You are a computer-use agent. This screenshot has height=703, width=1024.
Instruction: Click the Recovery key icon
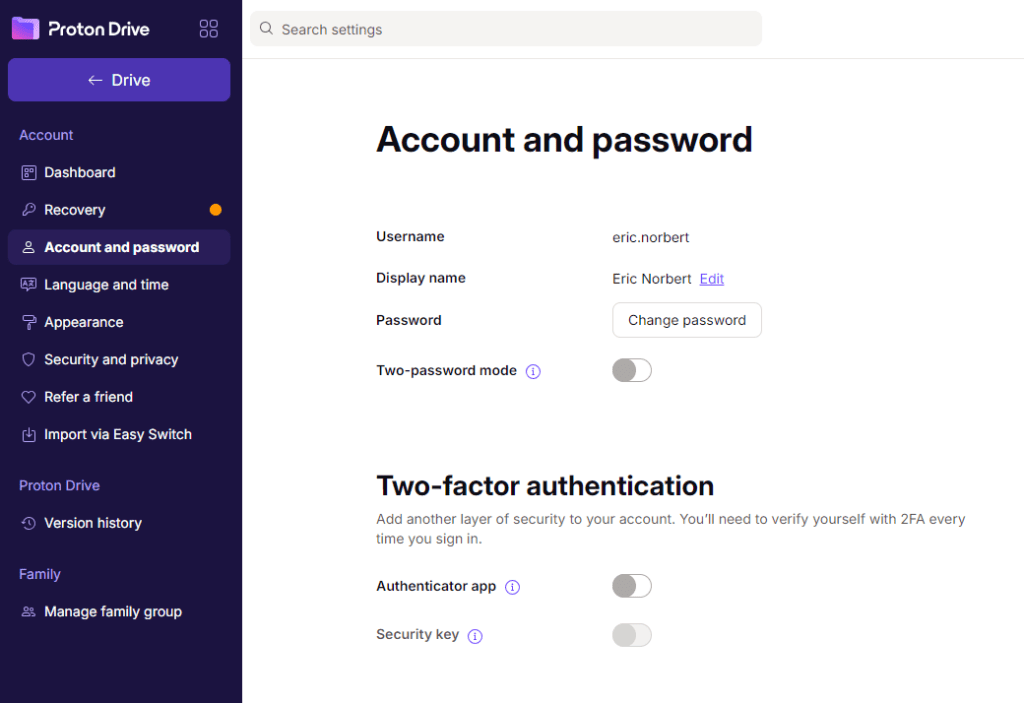point(27,210)
